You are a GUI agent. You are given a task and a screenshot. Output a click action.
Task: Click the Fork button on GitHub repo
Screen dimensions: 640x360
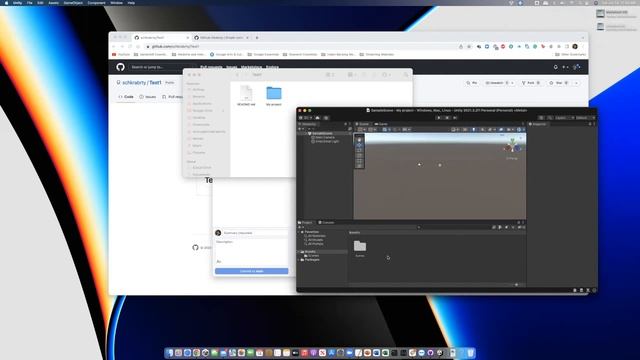click(531, 83)
